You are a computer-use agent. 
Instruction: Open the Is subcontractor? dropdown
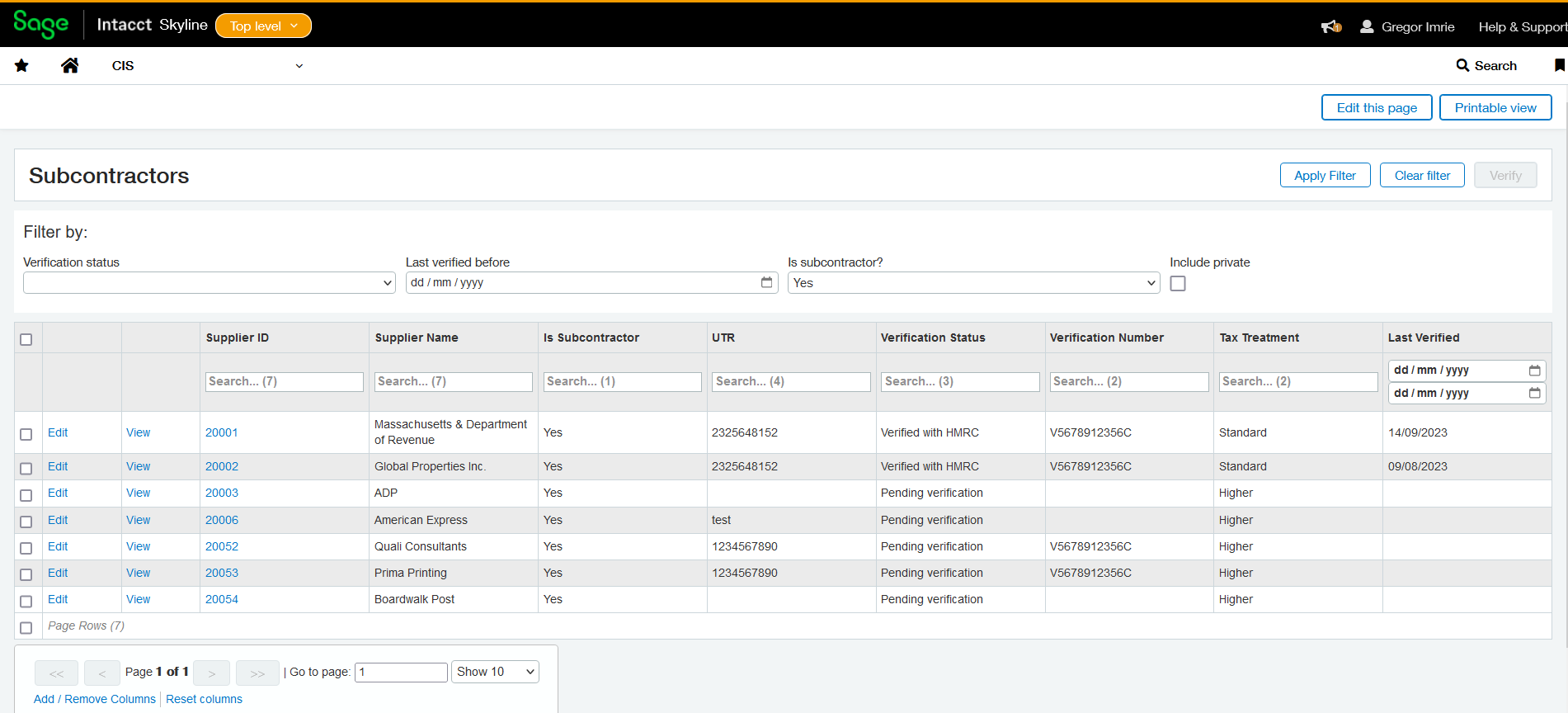[x=973, y=283]
